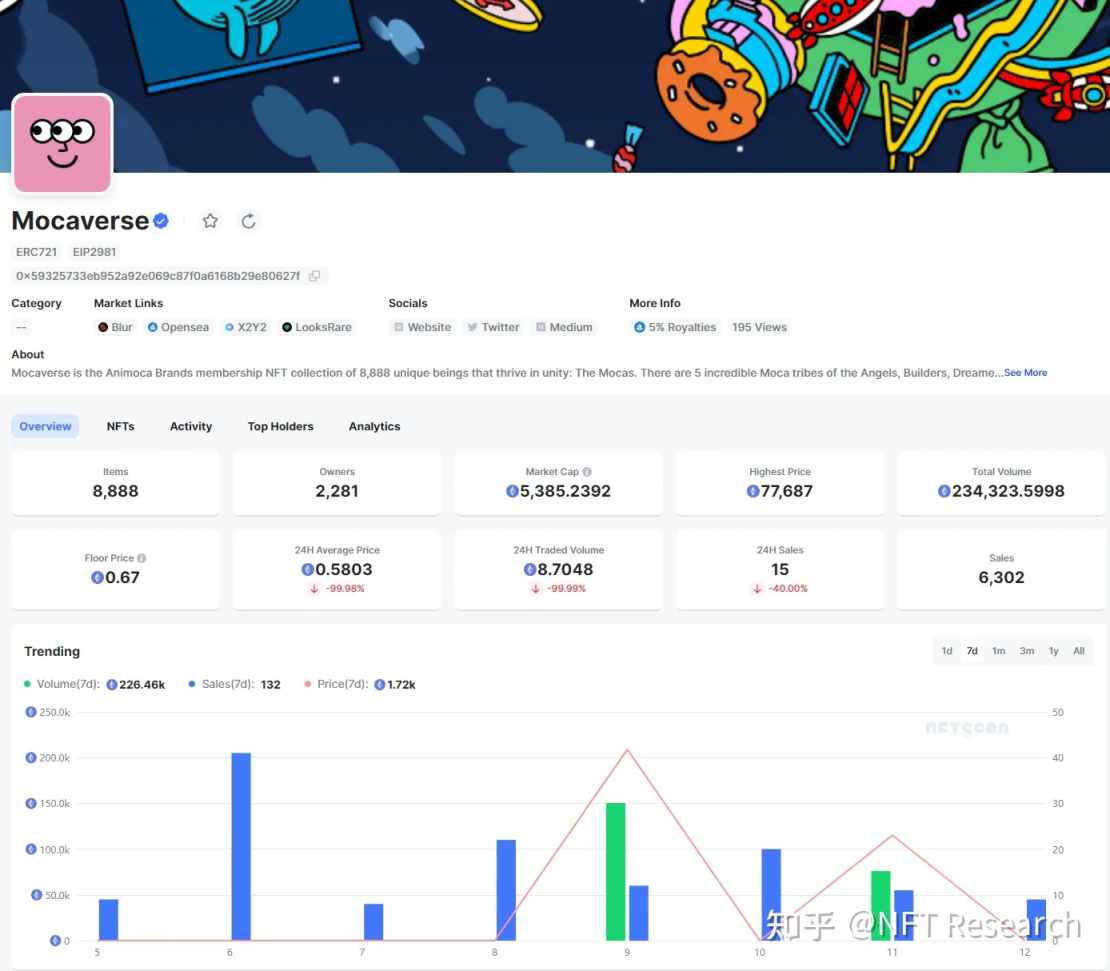
Task: Click the green volume bar at day 11
Action: coord(881,906)
